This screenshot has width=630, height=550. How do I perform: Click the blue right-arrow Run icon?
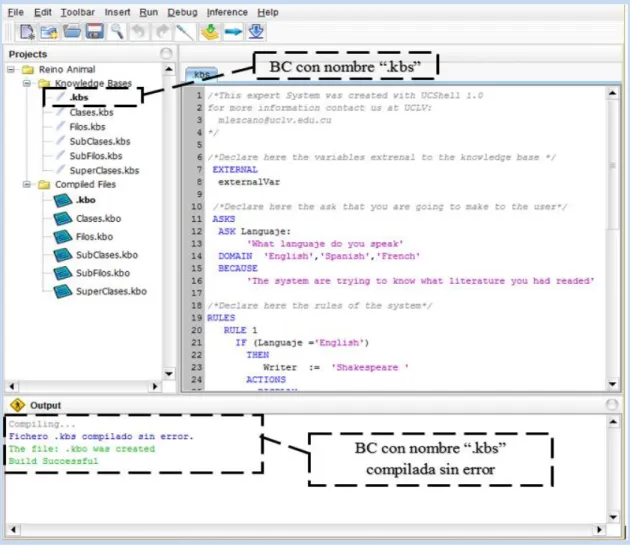(x=233, y=31)
